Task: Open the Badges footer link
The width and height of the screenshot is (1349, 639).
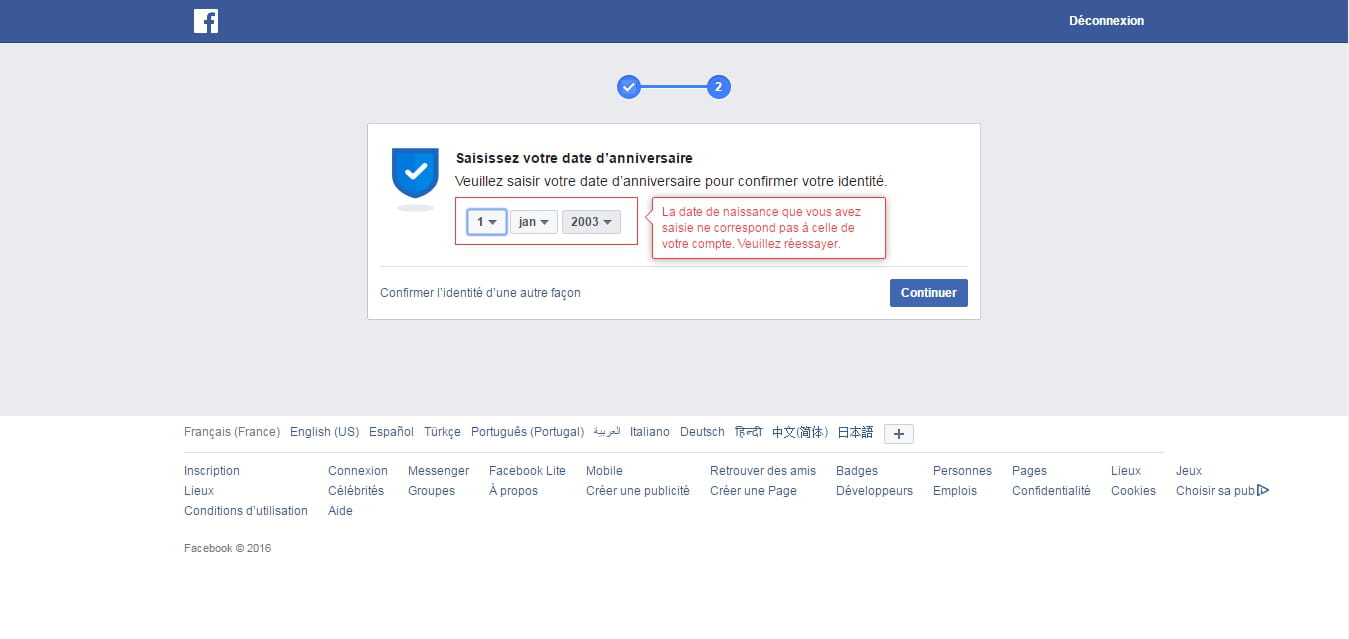Action: tap(857, 471)
